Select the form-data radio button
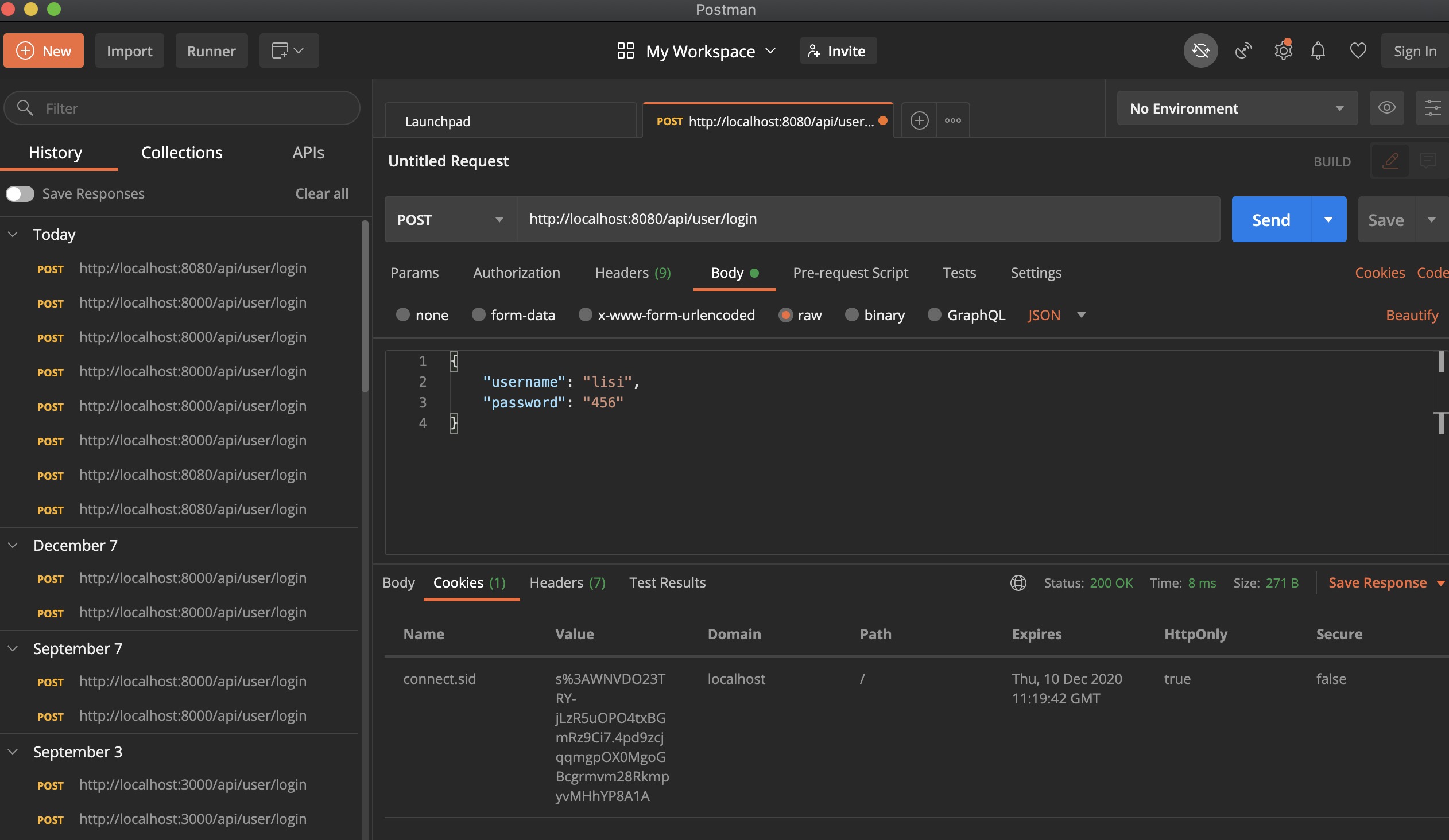The image size is (1449, 840). coord(478,315)
